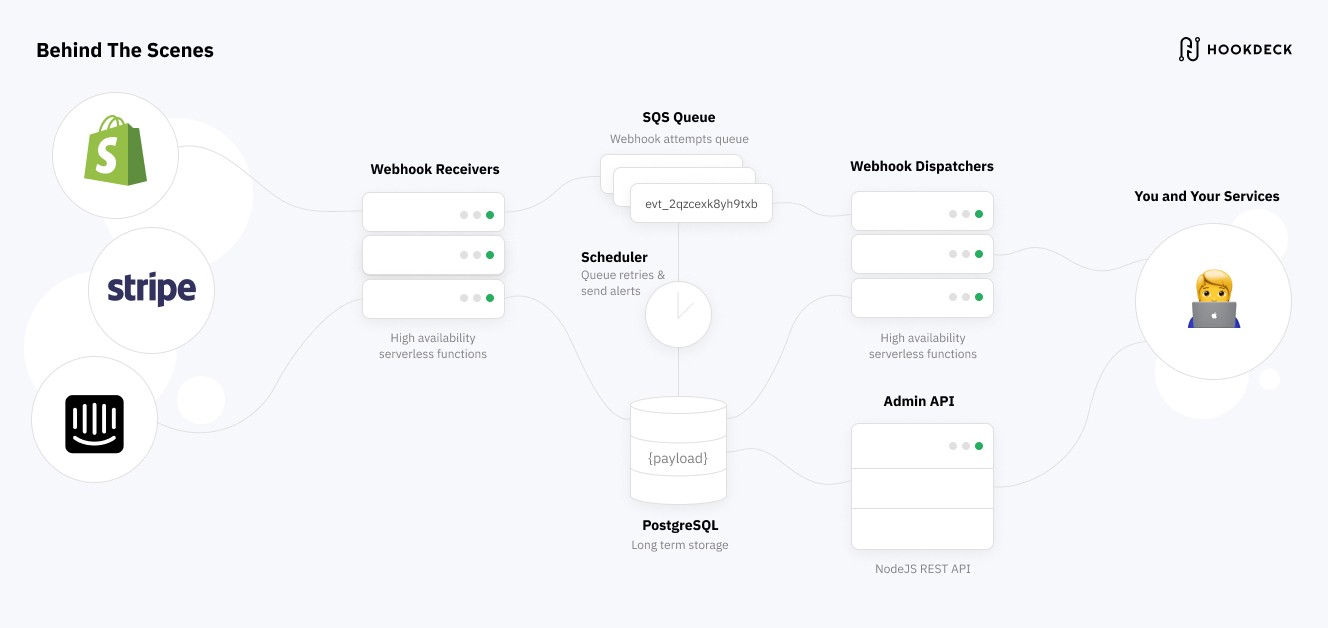The width and height of the screenshot is (1328, 628).
Task: Select the middle Webhook Dispatchers server box
Action: pos(922,254)
